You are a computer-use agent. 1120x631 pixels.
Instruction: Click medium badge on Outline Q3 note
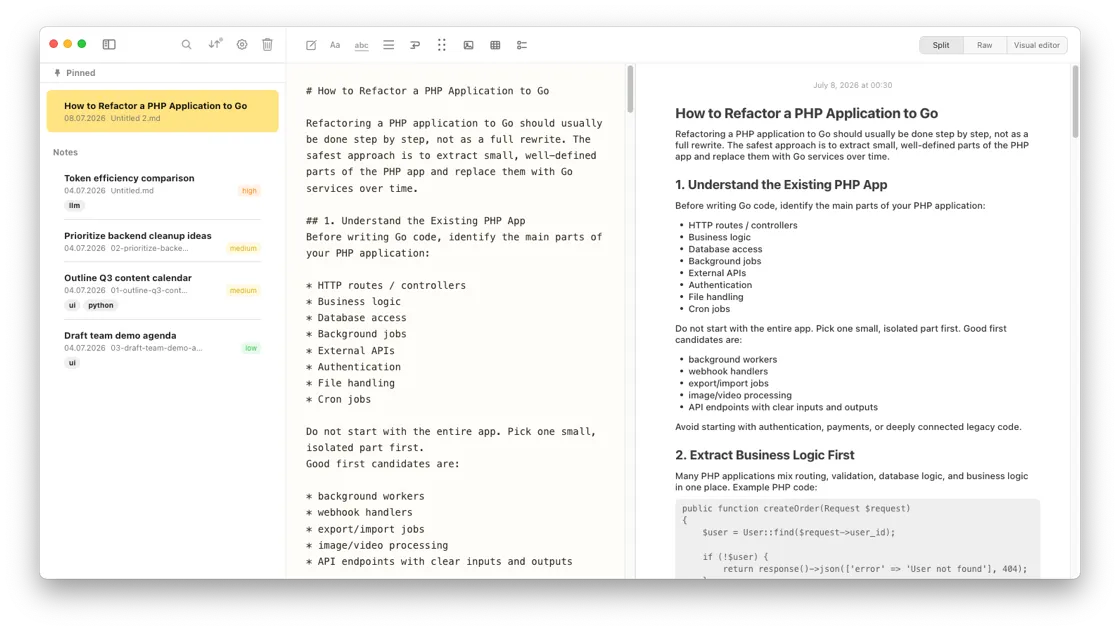coord(243,291)
